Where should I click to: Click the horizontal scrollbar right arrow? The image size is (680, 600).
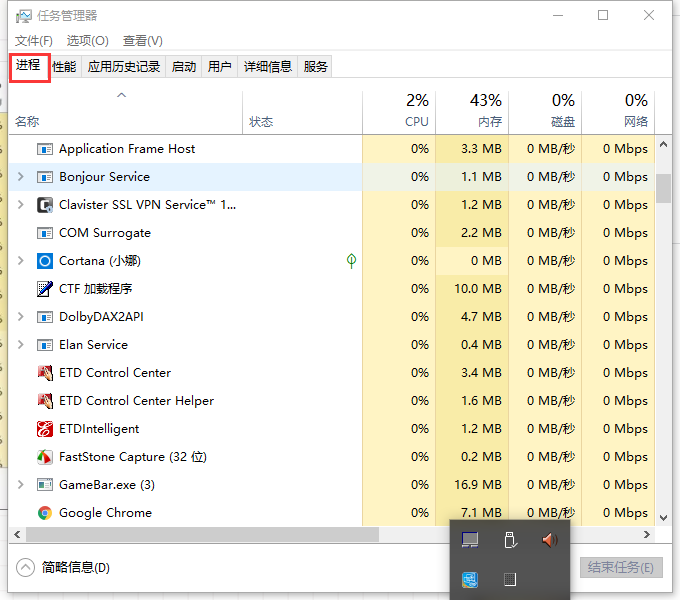pyautogui.click(x=647, y=535)
